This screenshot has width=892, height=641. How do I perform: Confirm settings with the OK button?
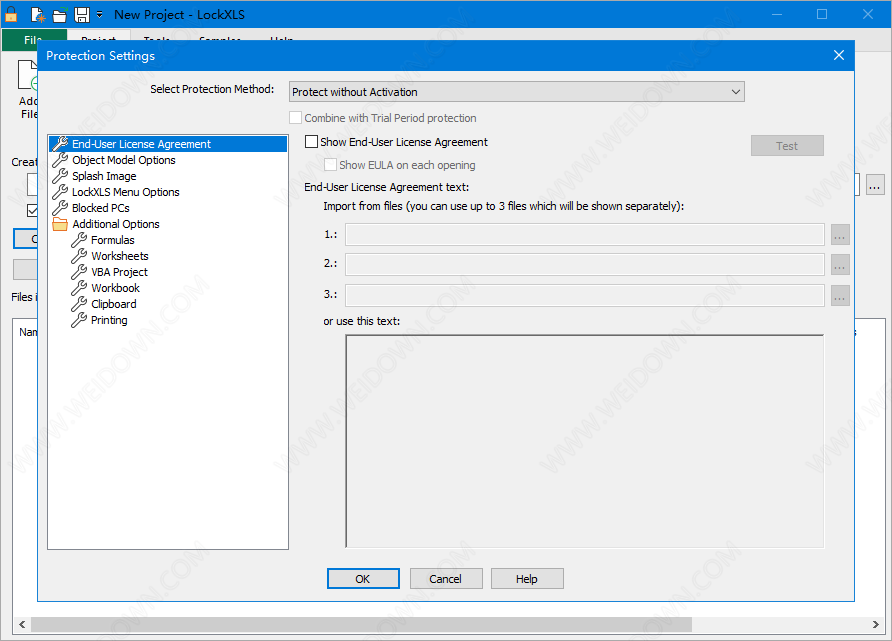click(363, 578)
